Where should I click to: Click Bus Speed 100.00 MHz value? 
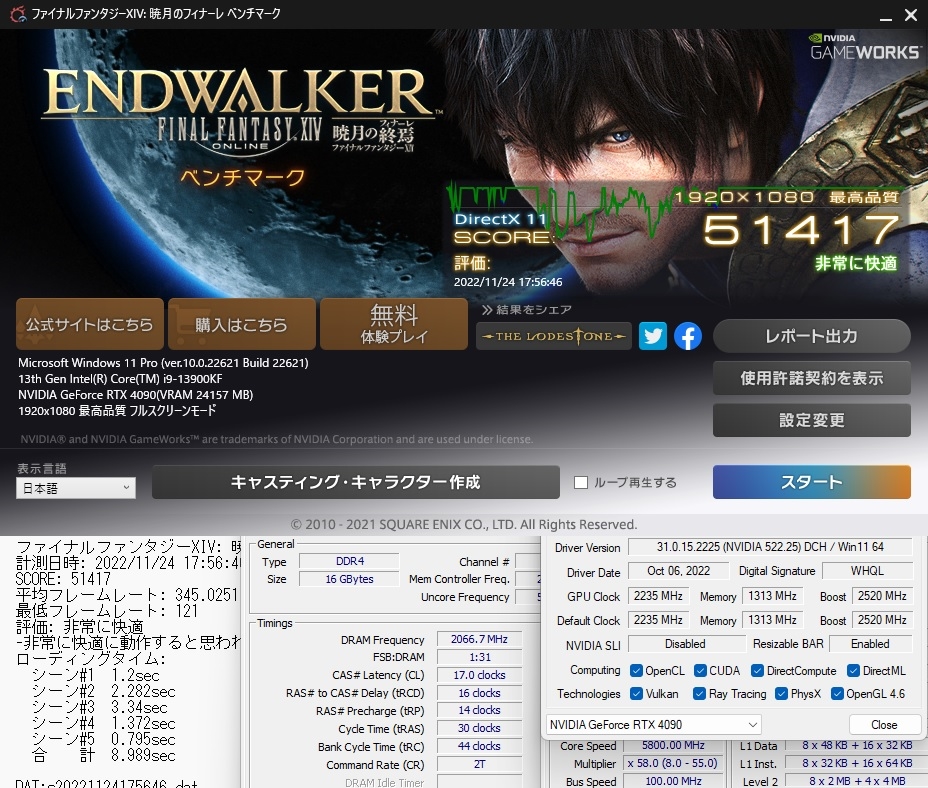pos(674,781)
